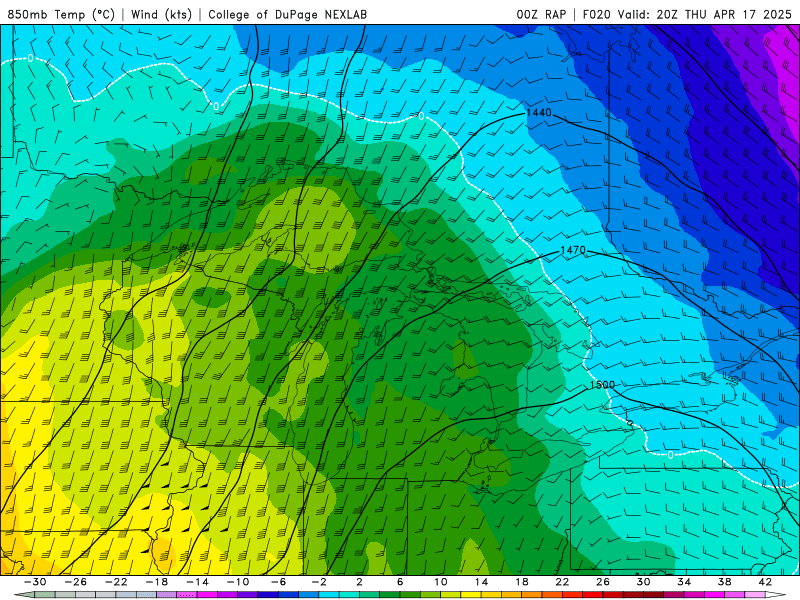The width and height of the screenshot is (800, 600).
Task: Click the 10 color scale label
Action: pyautogui.click(x=440, y=582)
